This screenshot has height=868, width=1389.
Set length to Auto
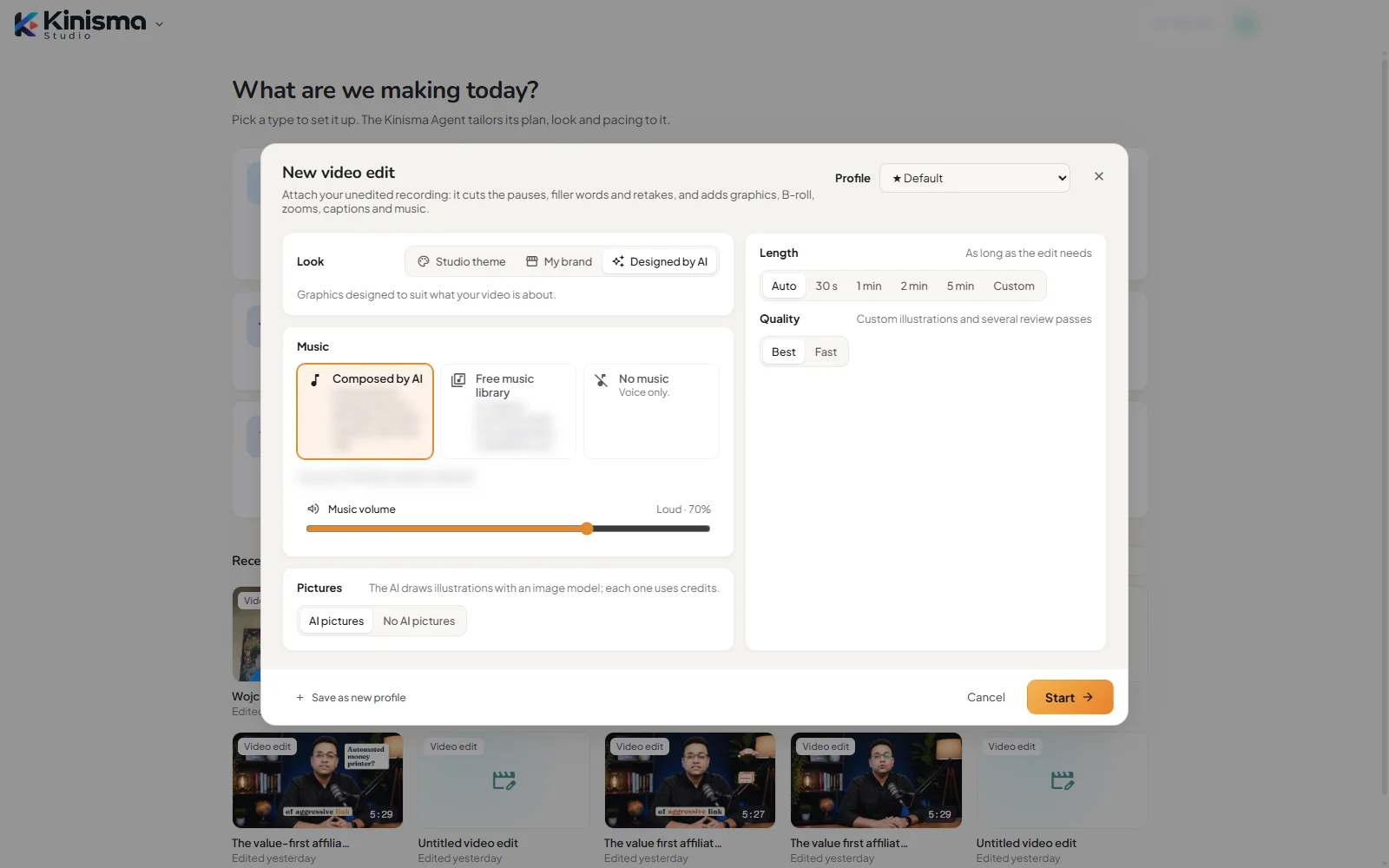(784, 286)
